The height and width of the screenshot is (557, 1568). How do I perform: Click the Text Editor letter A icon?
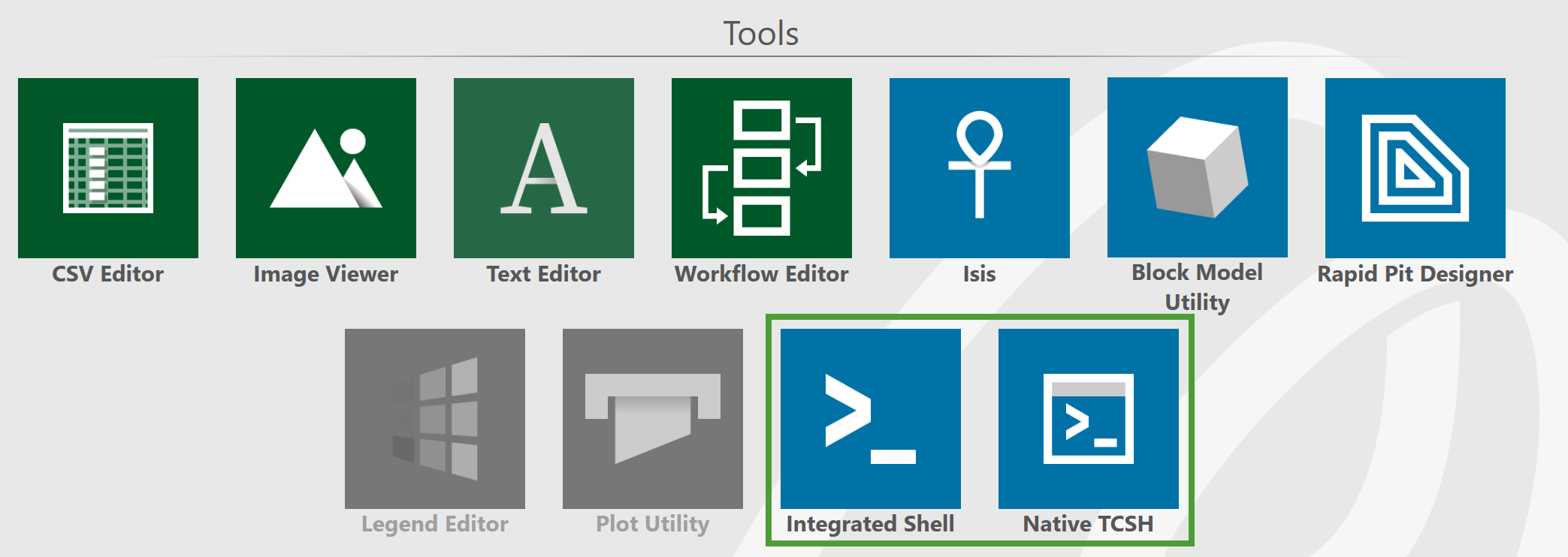544,167
